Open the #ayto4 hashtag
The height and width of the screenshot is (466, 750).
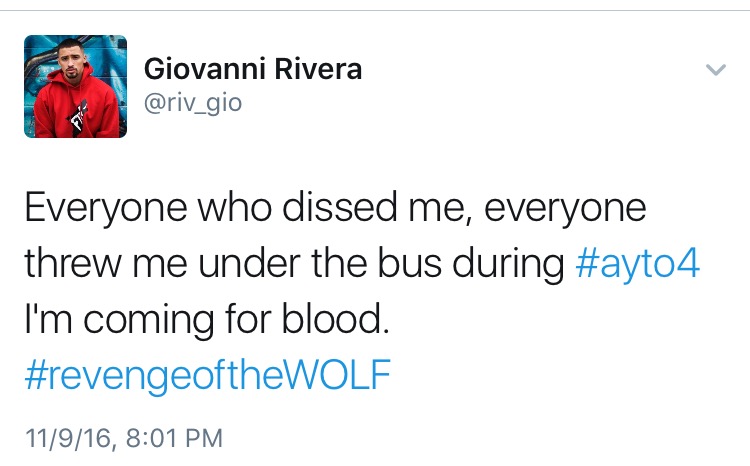tap(638, 264)
